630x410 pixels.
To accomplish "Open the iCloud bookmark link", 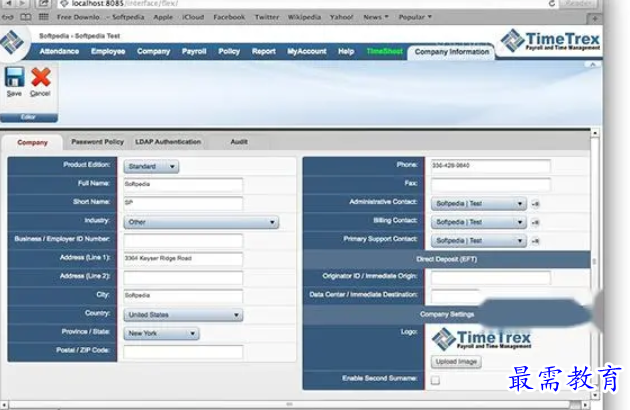I will pos(193,17).
